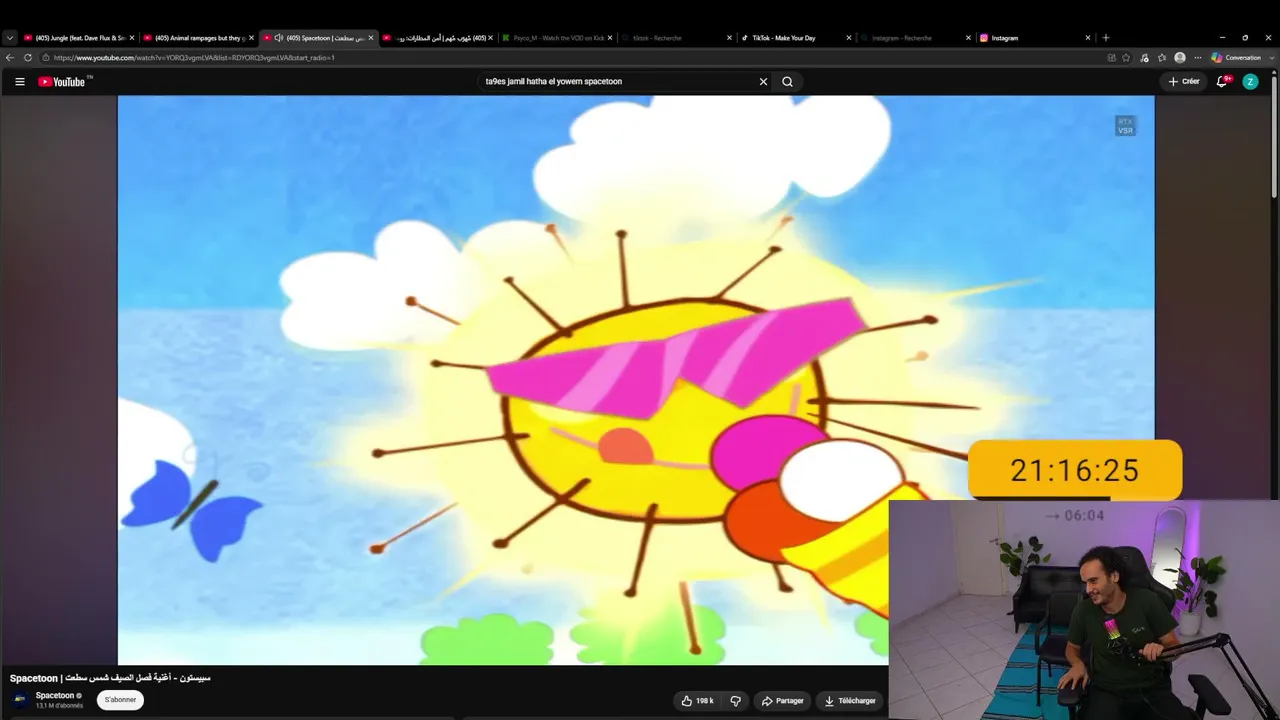Screen dimensions: 1280x720
Task: Close the tiktok - Recherche tab
Action: point(729,38)
